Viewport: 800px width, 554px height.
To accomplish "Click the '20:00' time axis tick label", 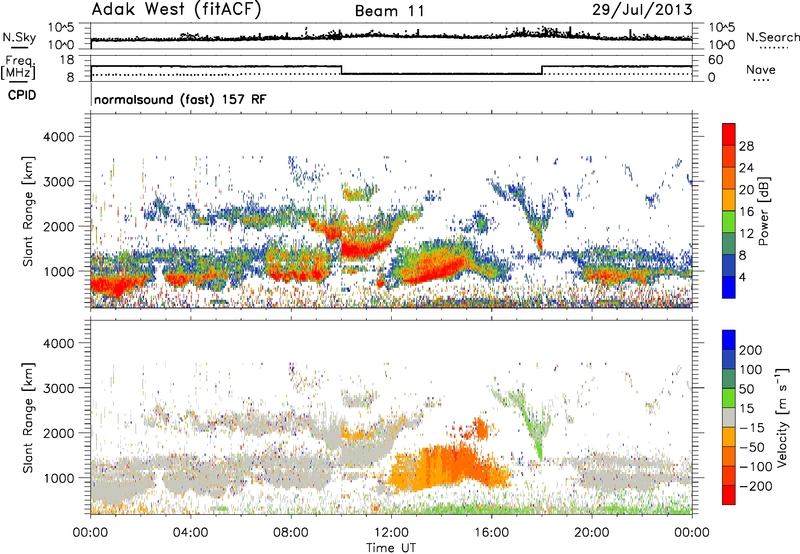I will (591, 533).
